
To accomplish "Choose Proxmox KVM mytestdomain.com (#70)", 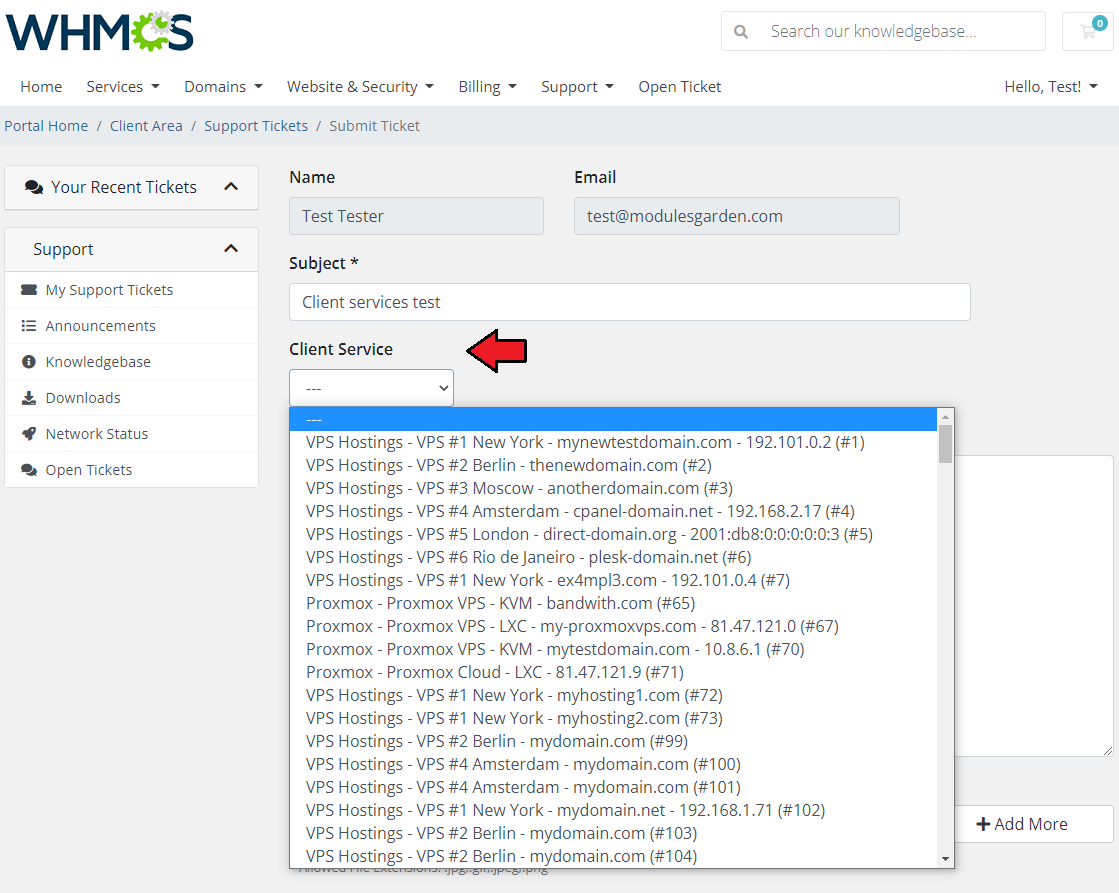I will (613, 649).
